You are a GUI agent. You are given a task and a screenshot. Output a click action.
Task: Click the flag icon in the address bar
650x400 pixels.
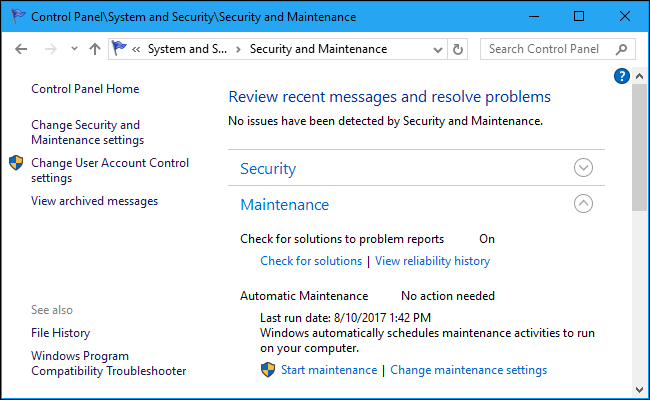coord(120,49)
